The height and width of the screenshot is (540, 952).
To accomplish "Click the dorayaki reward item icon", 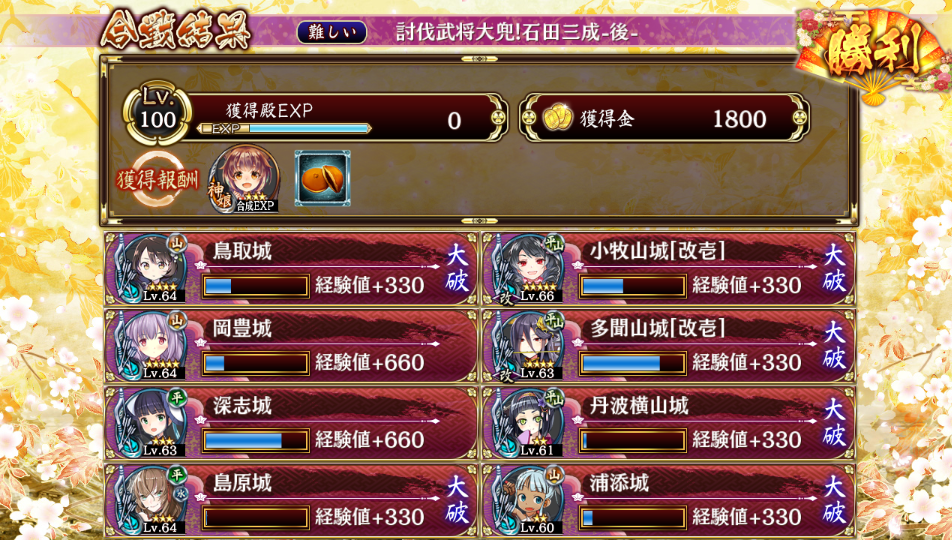I will [322, 179].
